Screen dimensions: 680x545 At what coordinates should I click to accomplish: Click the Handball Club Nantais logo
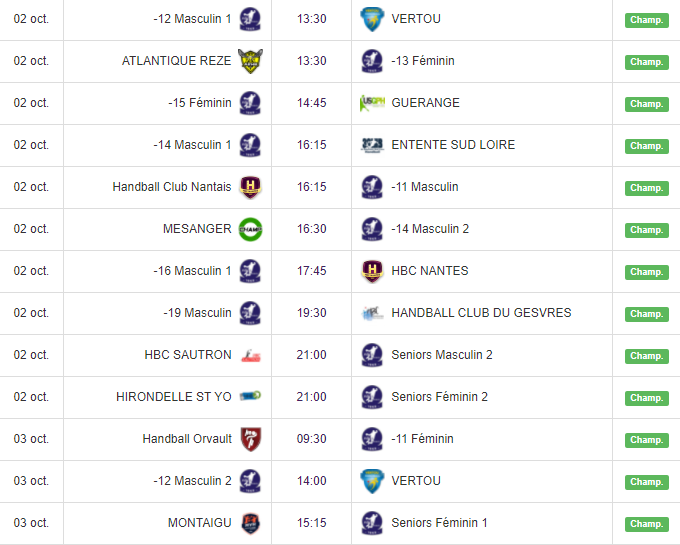[x=250, y=187]
